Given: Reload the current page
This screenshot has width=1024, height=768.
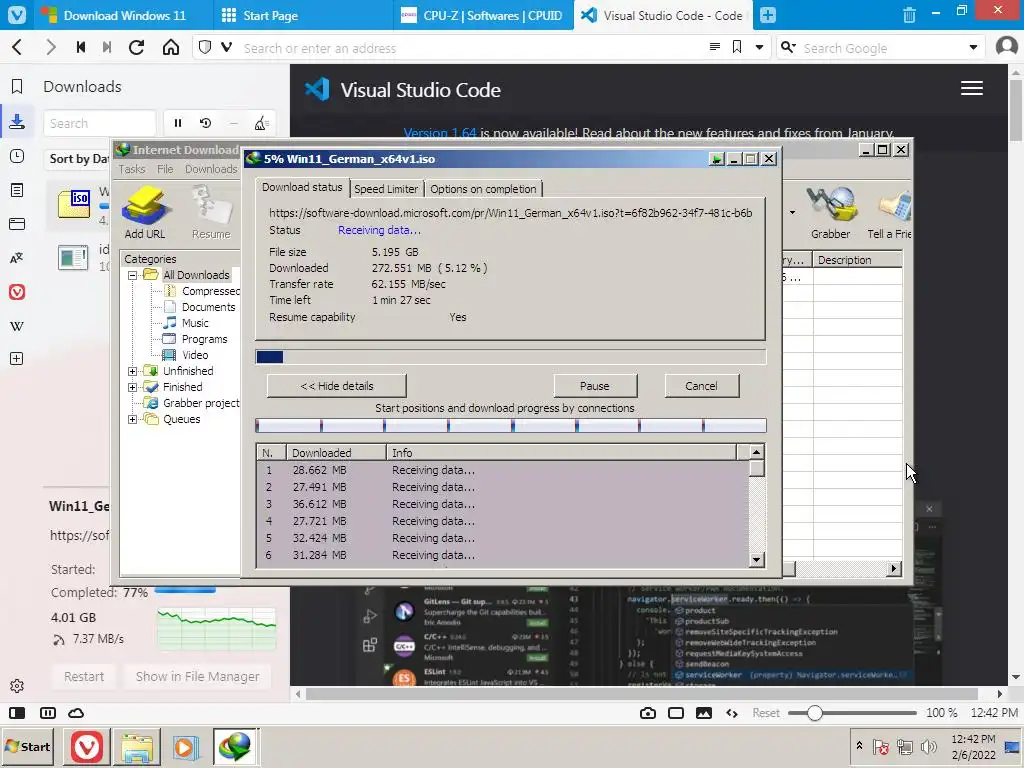Looking at the screenshot, I should coord(136,47).
